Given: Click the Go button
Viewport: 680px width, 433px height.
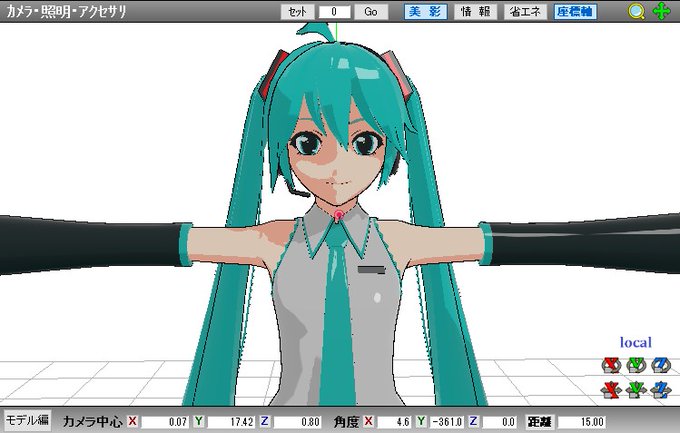Looking at the screenshot, I should [371, 12].
